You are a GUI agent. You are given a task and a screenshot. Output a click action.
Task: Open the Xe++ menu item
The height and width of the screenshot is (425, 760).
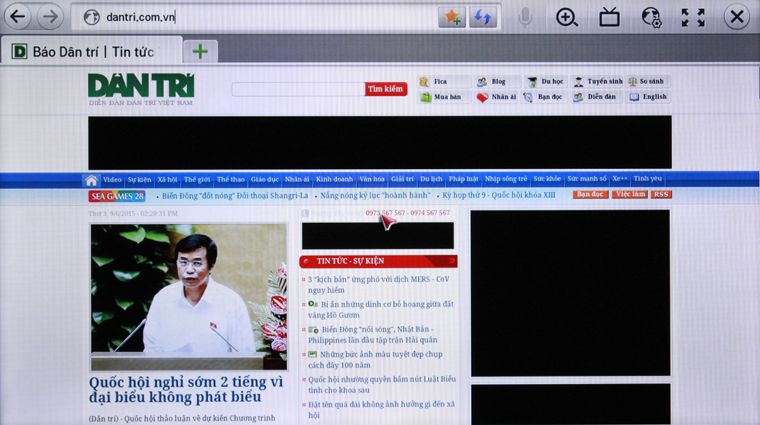[x=619, y=179]
